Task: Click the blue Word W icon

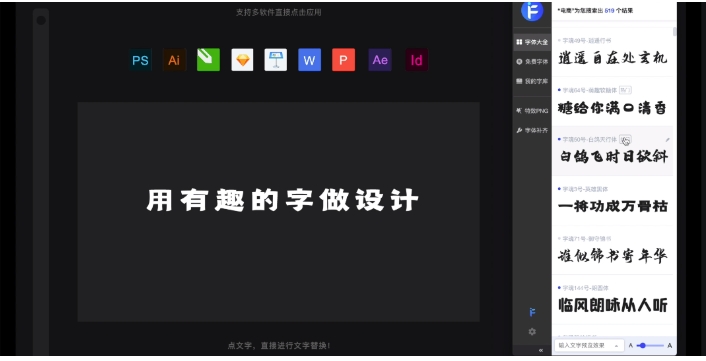Action: coord(309,60)
